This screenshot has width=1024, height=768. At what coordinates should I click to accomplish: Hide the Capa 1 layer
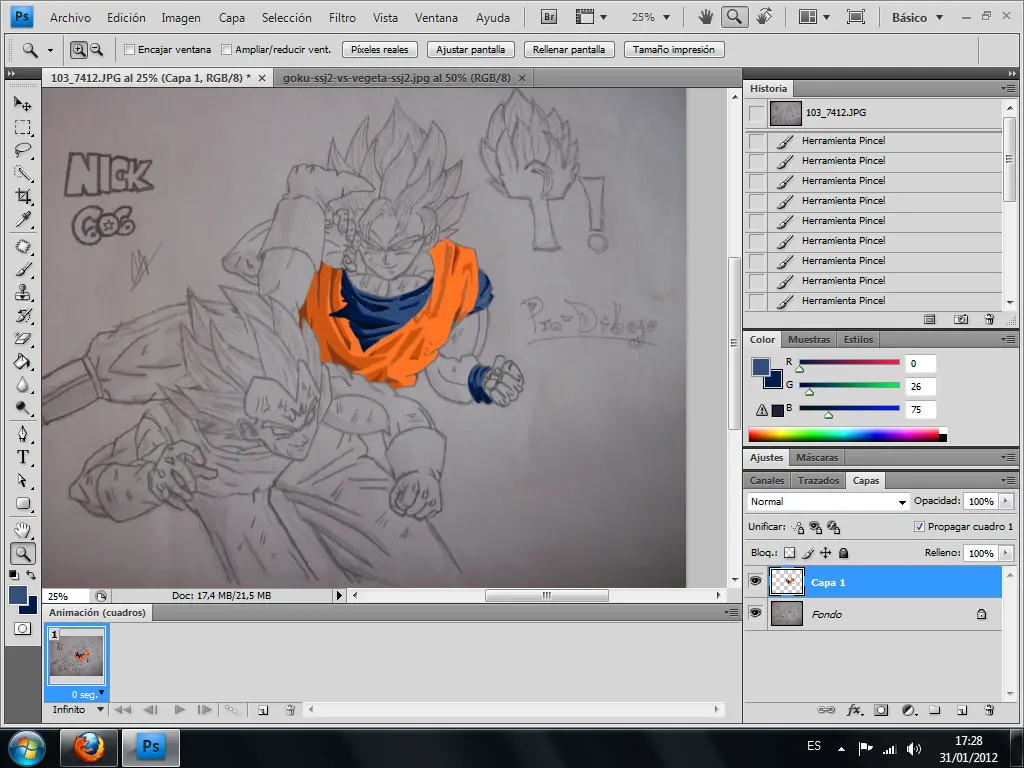(756, 581)
